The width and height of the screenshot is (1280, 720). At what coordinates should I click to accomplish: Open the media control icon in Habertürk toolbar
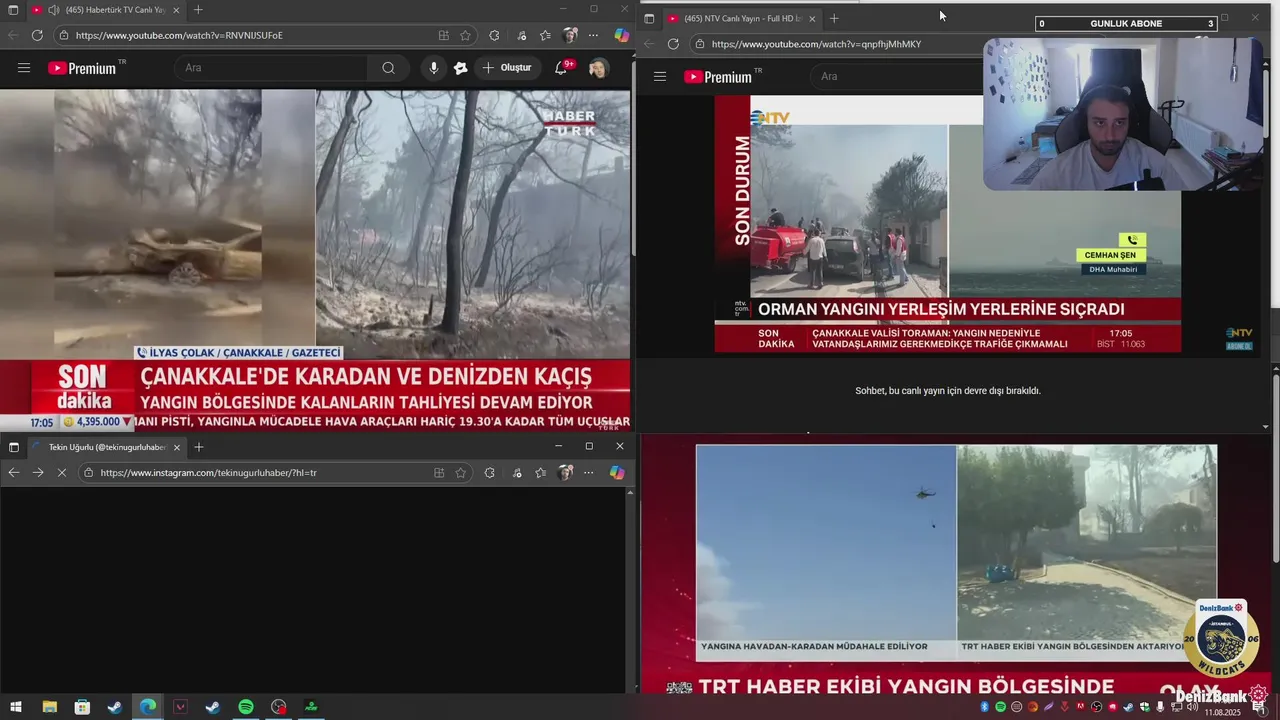tap(520, 35)
